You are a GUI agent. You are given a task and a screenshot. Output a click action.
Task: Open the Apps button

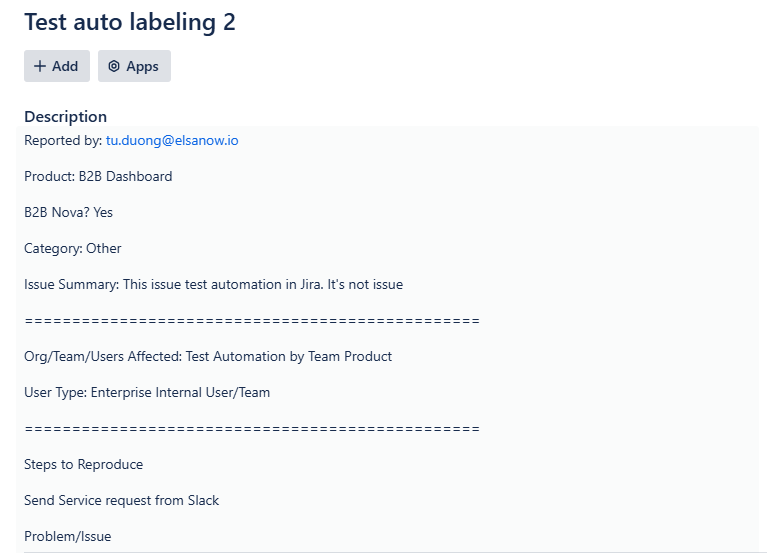(134, 66)
